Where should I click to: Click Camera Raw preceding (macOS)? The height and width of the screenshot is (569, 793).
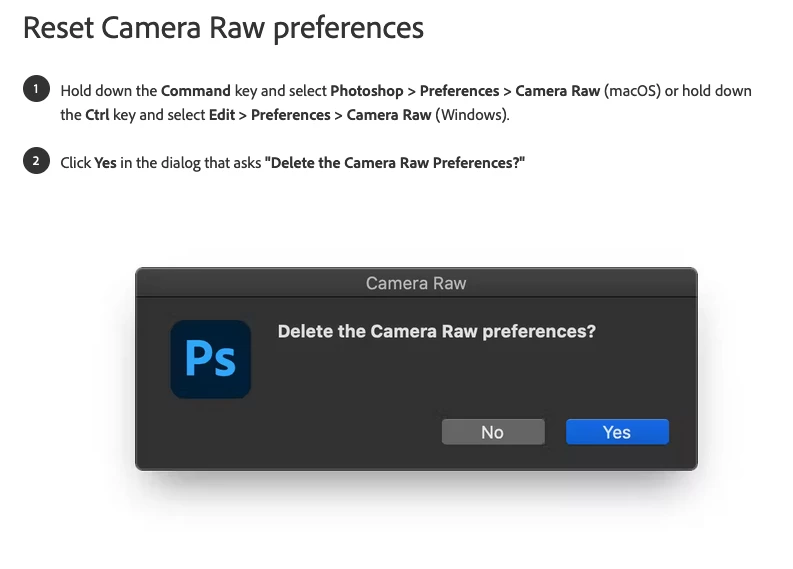point(557,91)
